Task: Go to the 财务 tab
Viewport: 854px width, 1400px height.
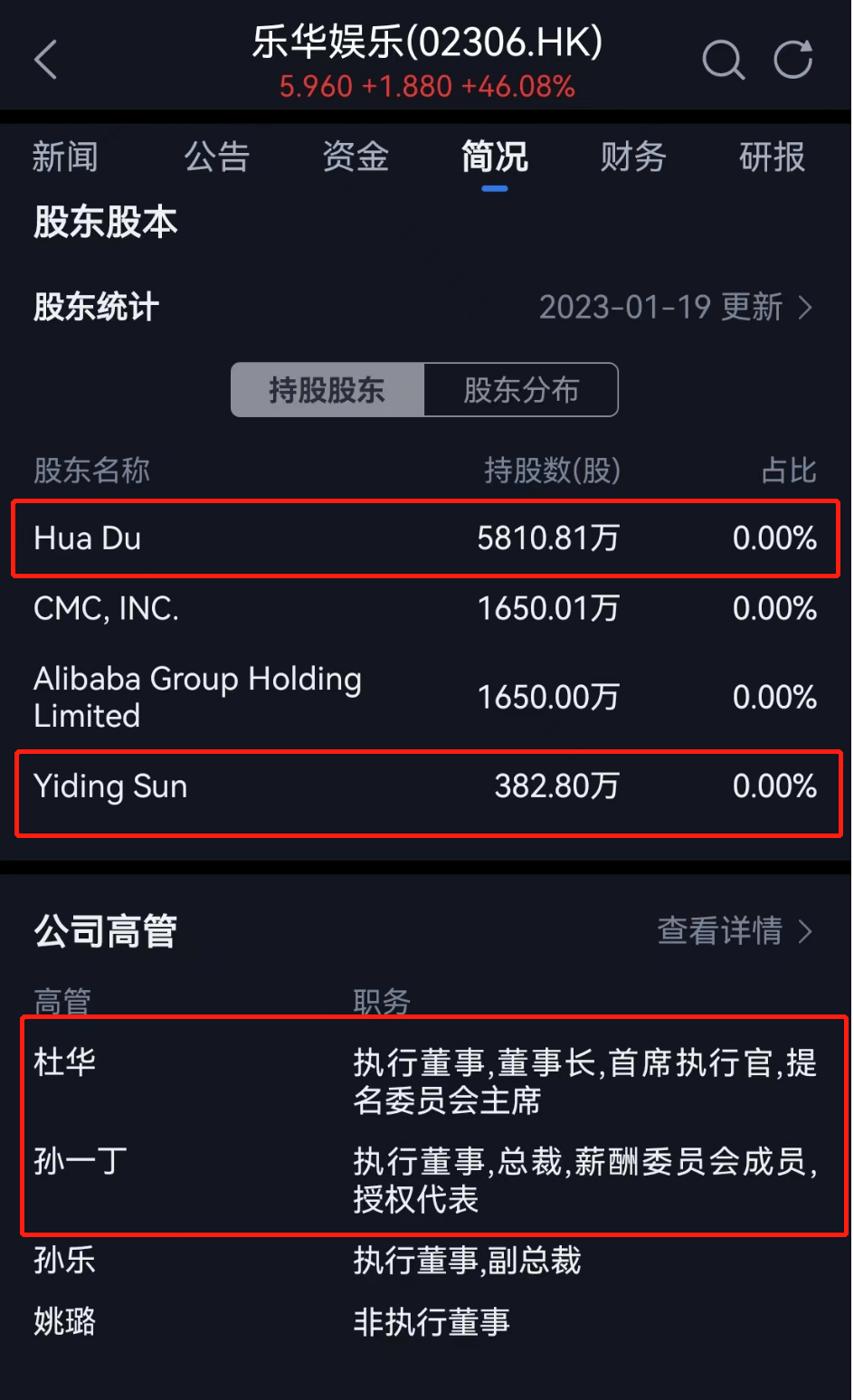Action: 633,157
